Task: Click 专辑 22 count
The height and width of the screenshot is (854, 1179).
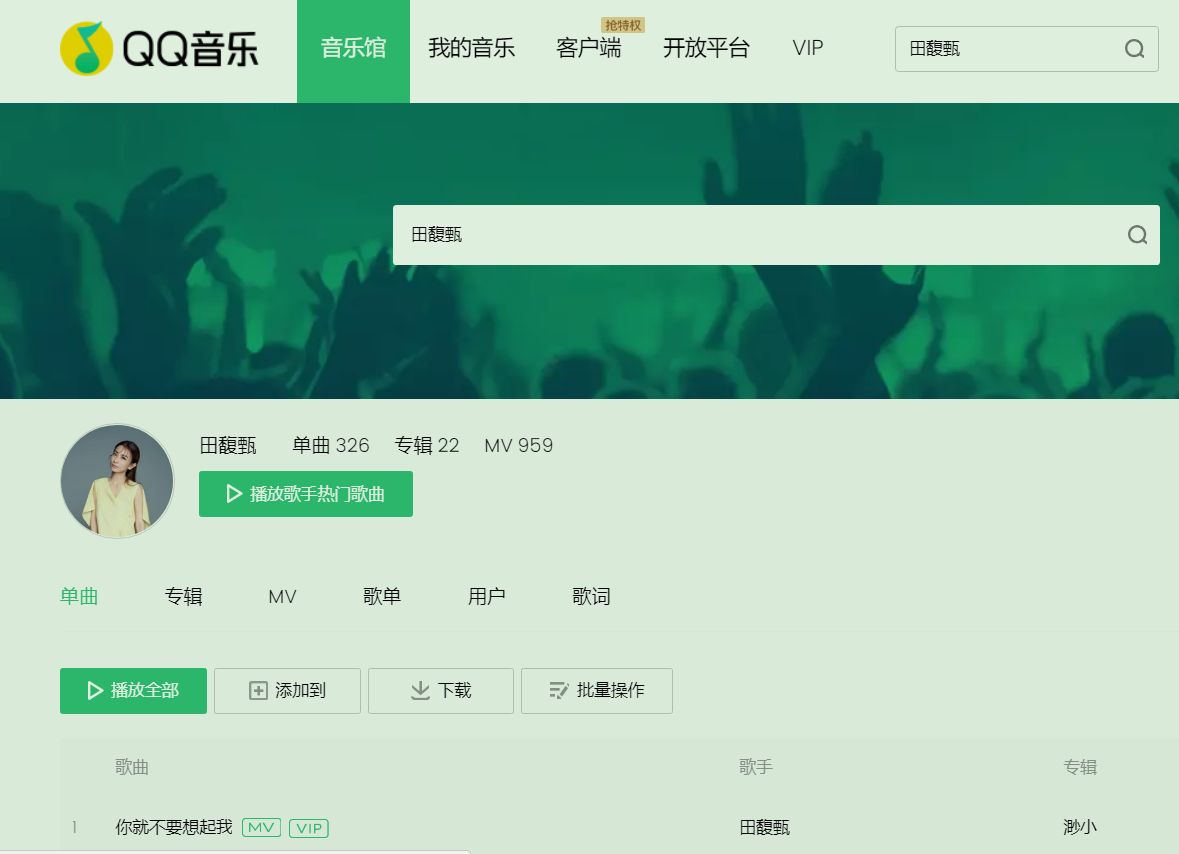Action: point(427,446)
